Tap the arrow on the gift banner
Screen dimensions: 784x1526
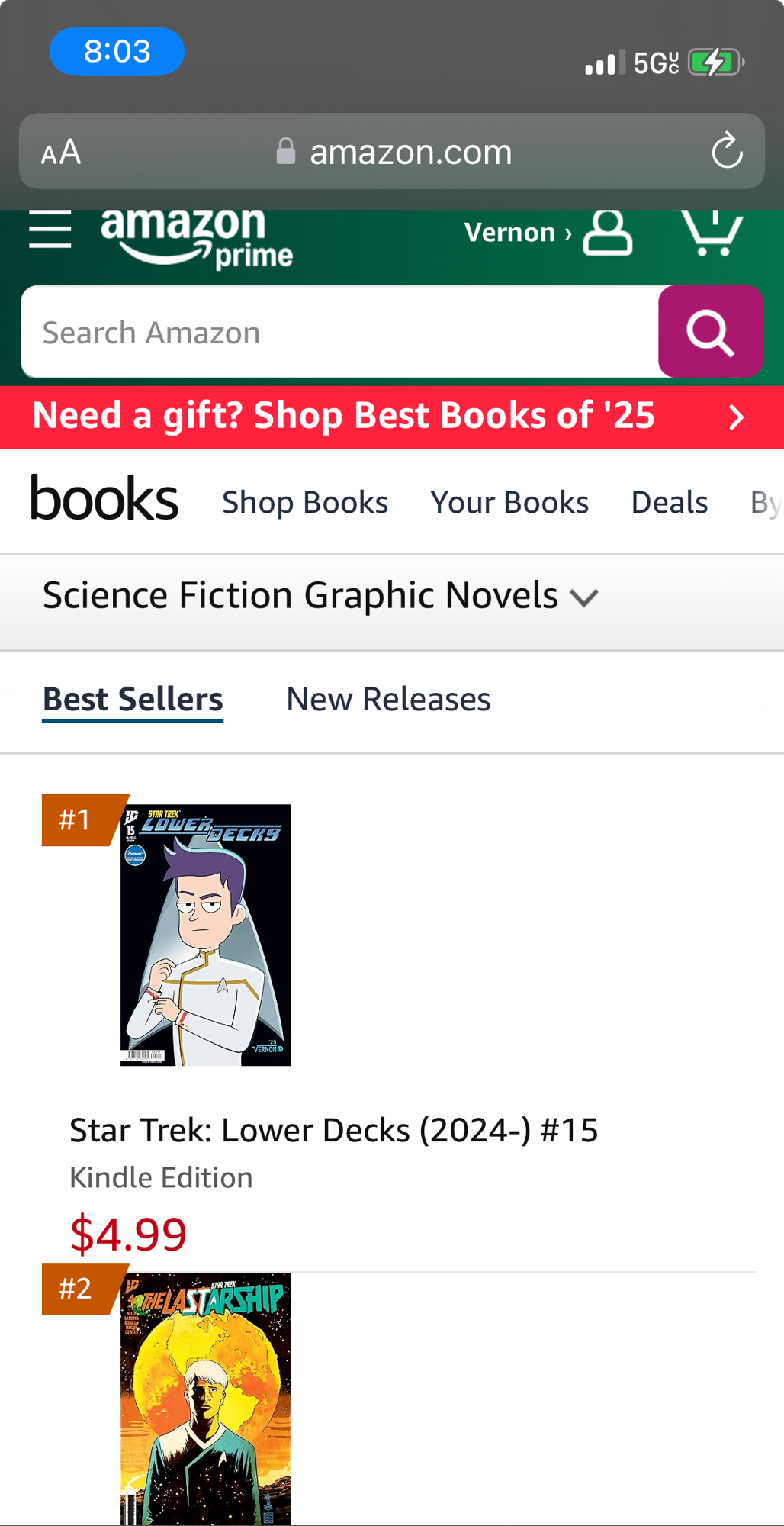point(736,417)
